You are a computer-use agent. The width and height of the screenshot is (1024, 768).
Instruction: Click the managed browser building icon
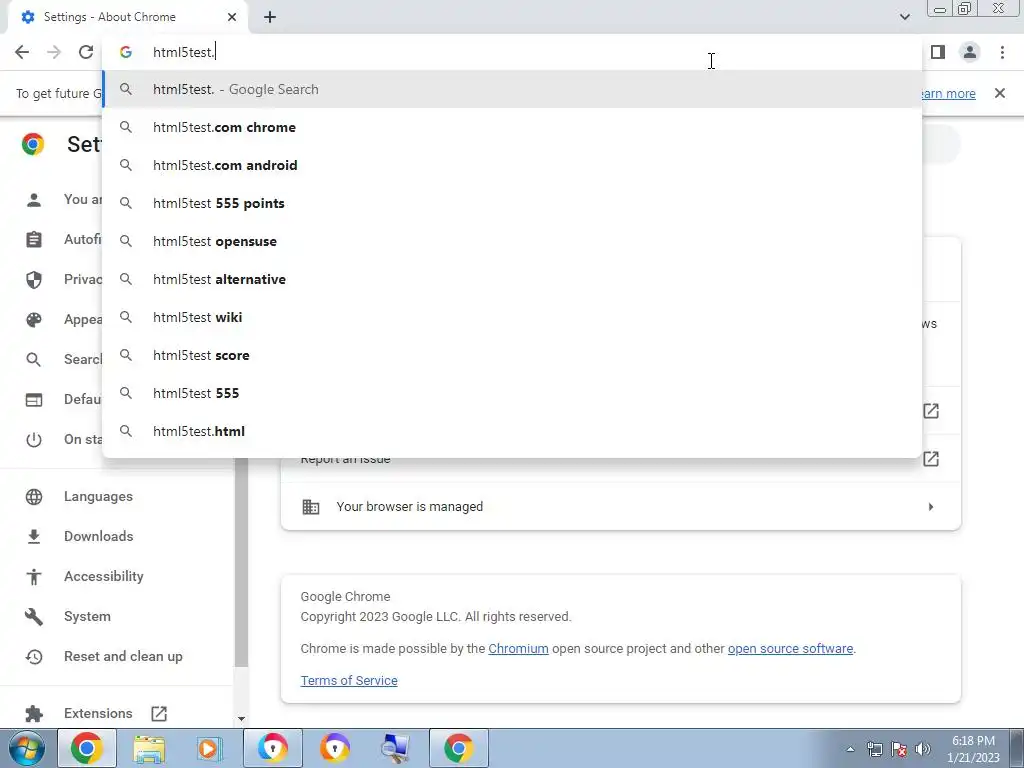pyautogui.click(x=311, y=507)
